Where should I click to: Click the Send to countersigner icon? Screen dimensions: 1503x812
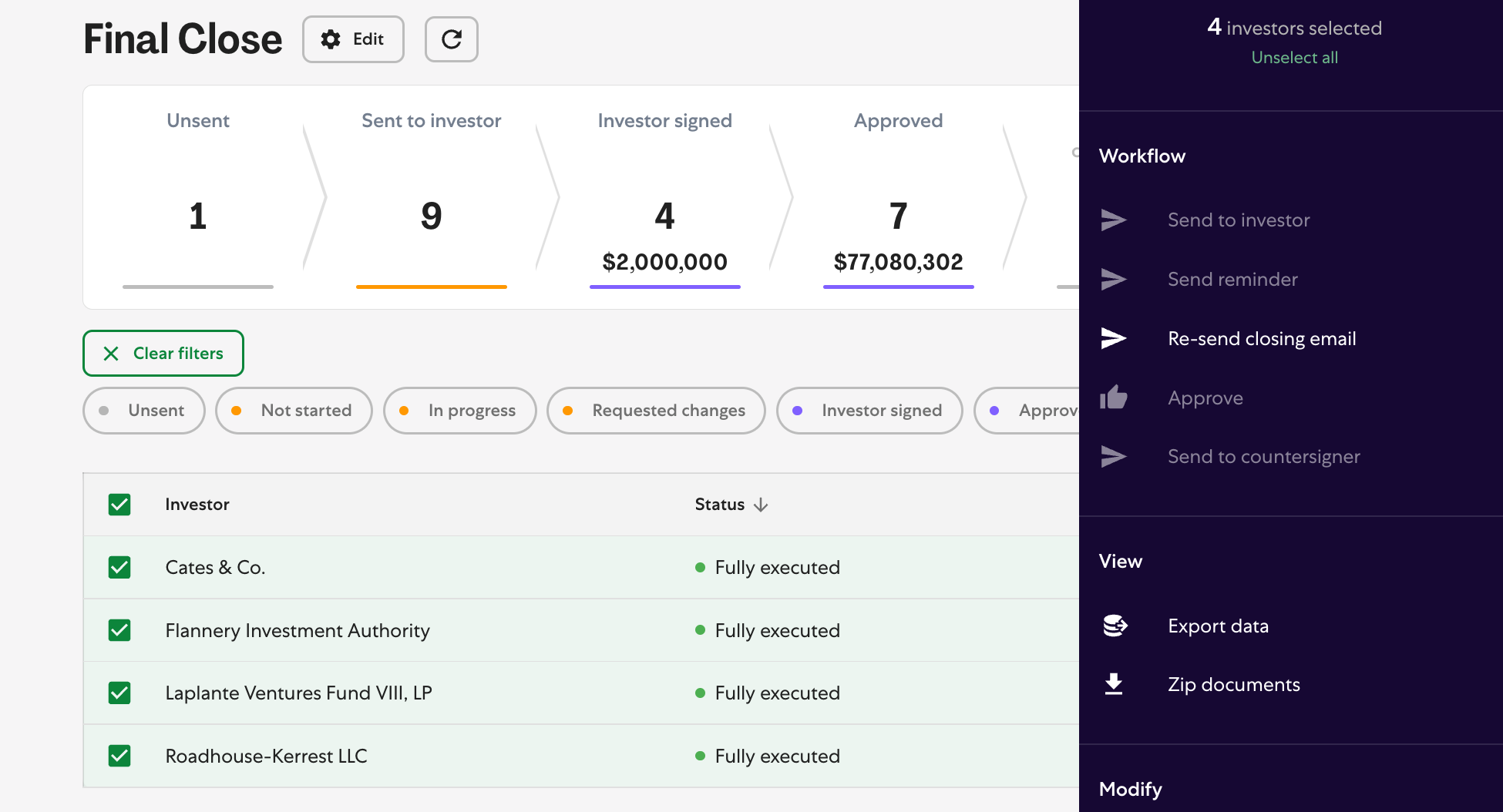(x=1113, y=457)
